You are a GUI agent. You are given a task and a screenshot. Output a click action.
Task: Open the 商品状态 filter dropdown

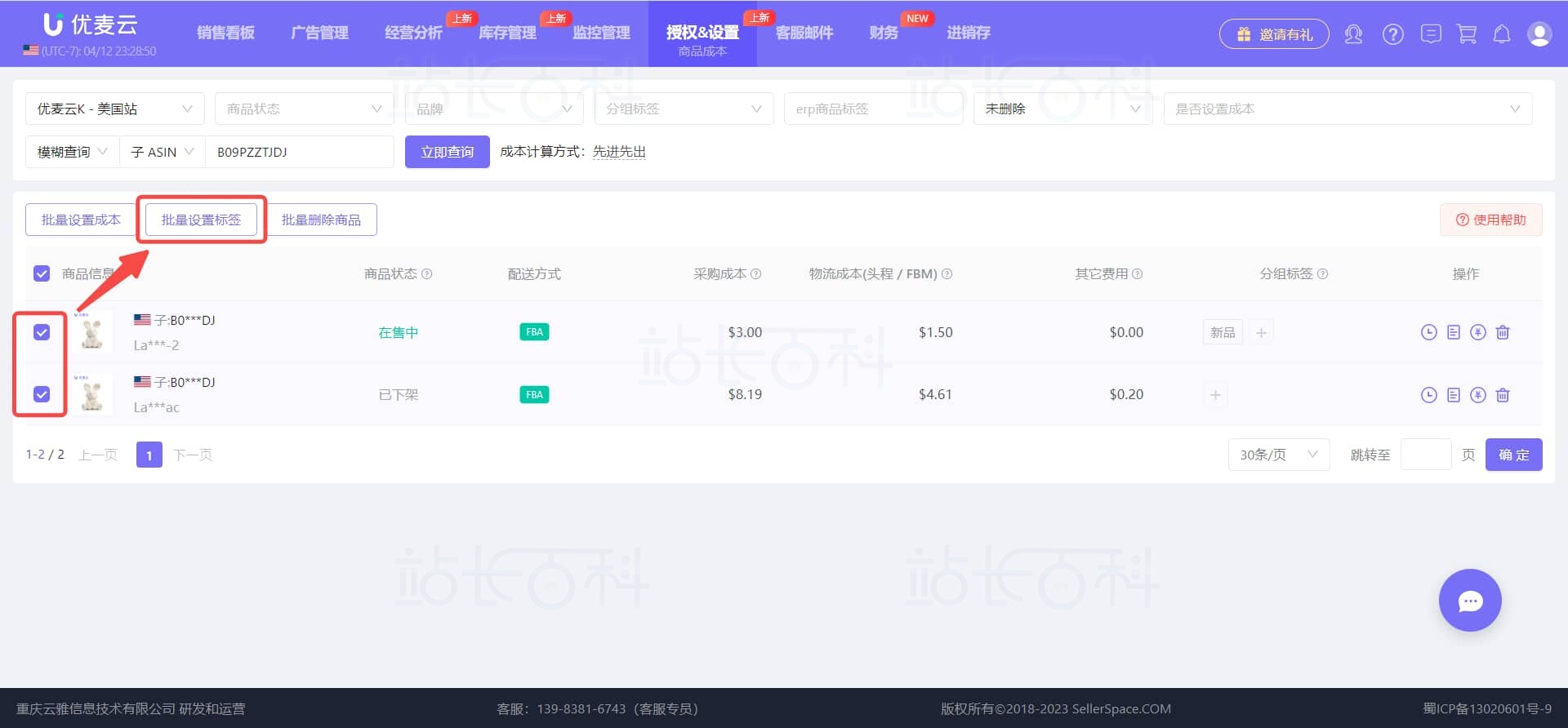pos(304,109)
